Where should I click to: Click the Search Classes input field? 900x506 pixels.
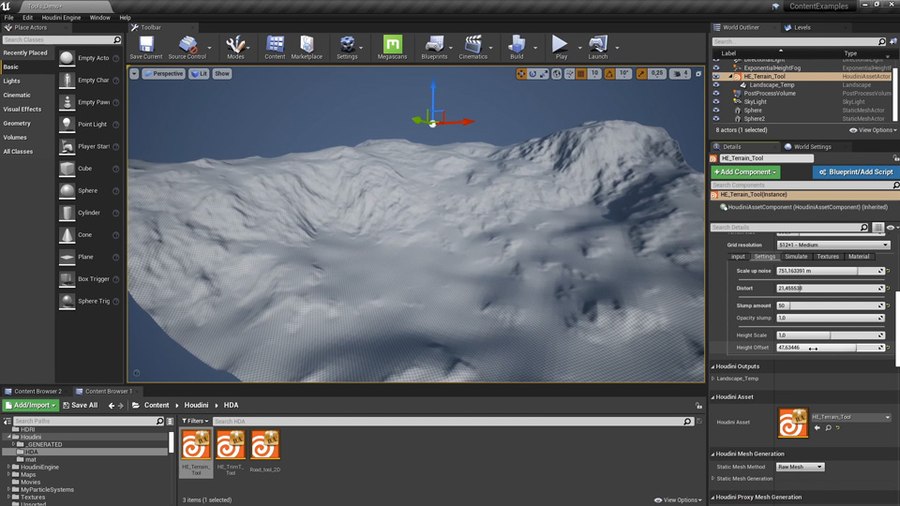pos(57,40)
